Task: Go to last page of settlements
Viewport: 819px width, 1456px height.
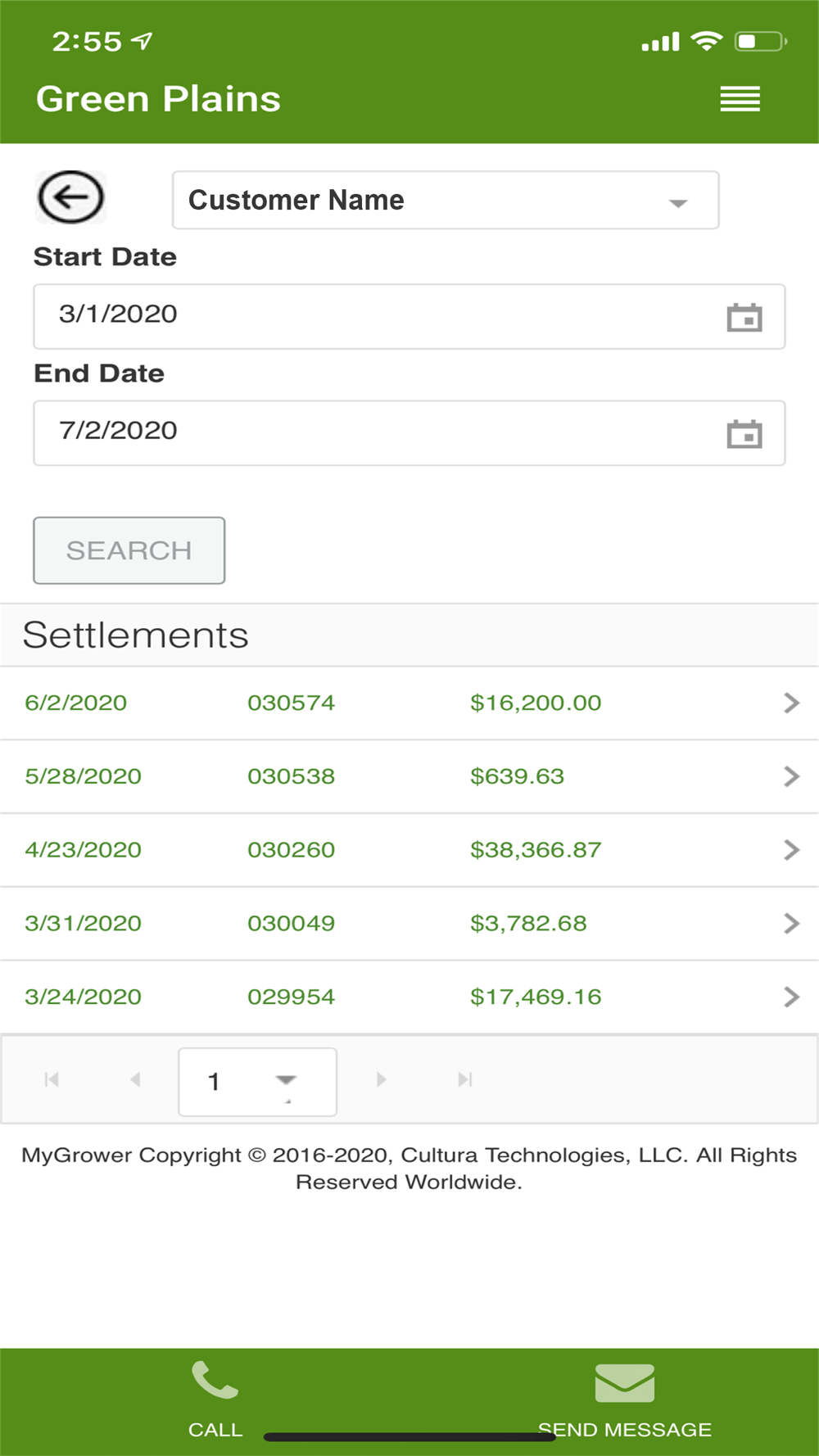Action: coord(465,1079)
